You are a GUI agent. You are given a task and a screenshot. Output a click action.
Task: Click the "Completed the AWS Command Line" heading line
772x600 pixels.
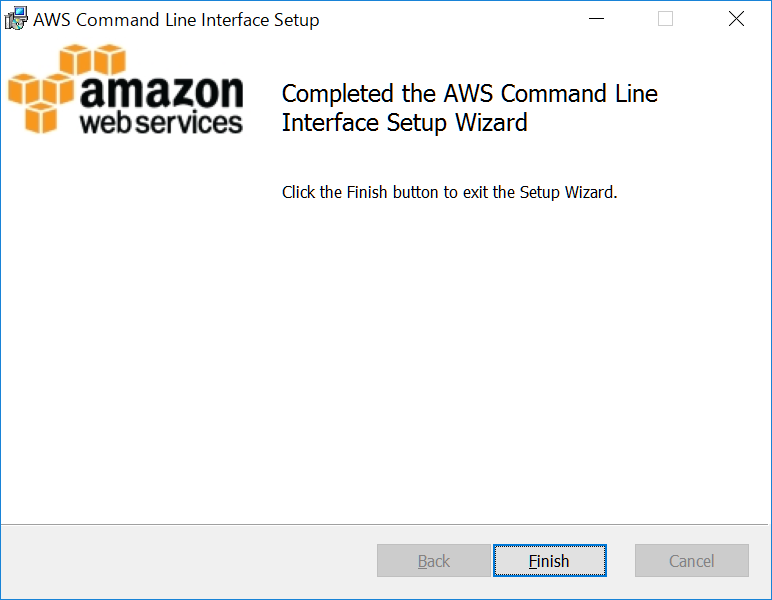coord(469,94)
